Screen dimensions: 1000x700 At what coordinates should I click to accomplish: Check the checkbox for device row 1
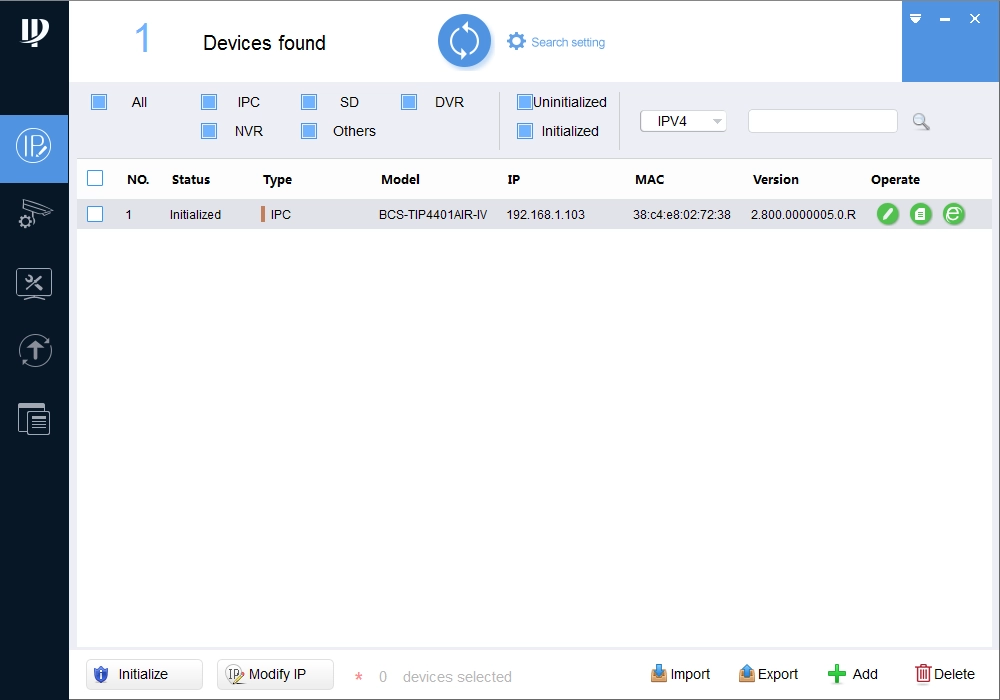tap(95, 214)
